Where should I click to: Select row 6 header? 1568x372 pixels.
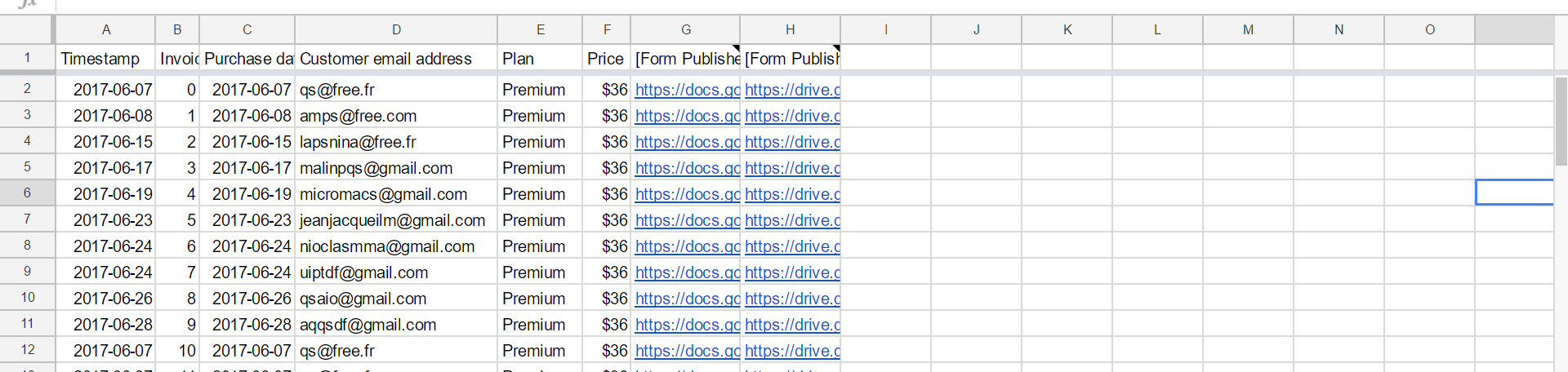click(x=27, y=193)
